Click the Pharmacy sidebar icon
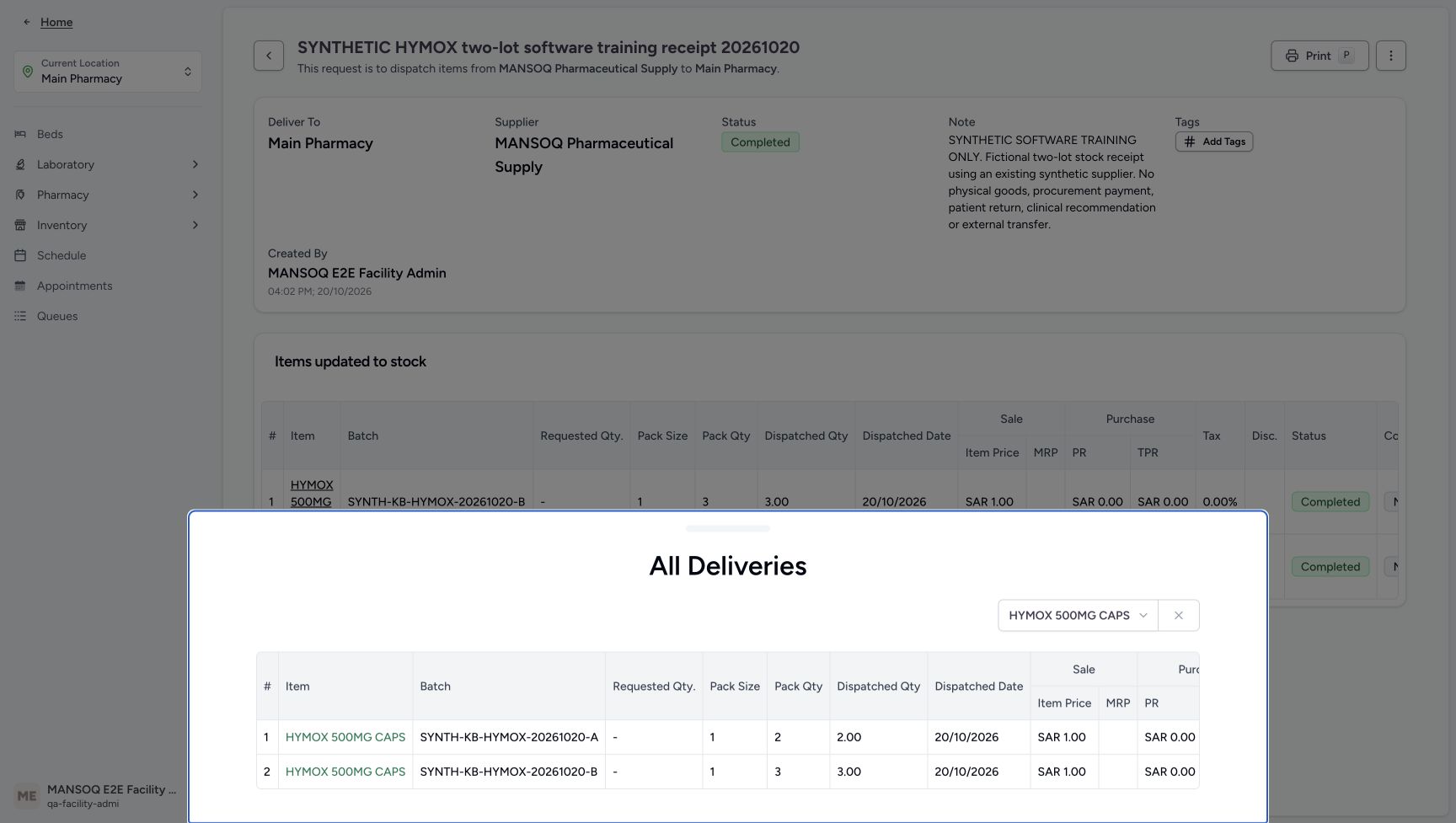1456x823 pixels. [20, 195]
